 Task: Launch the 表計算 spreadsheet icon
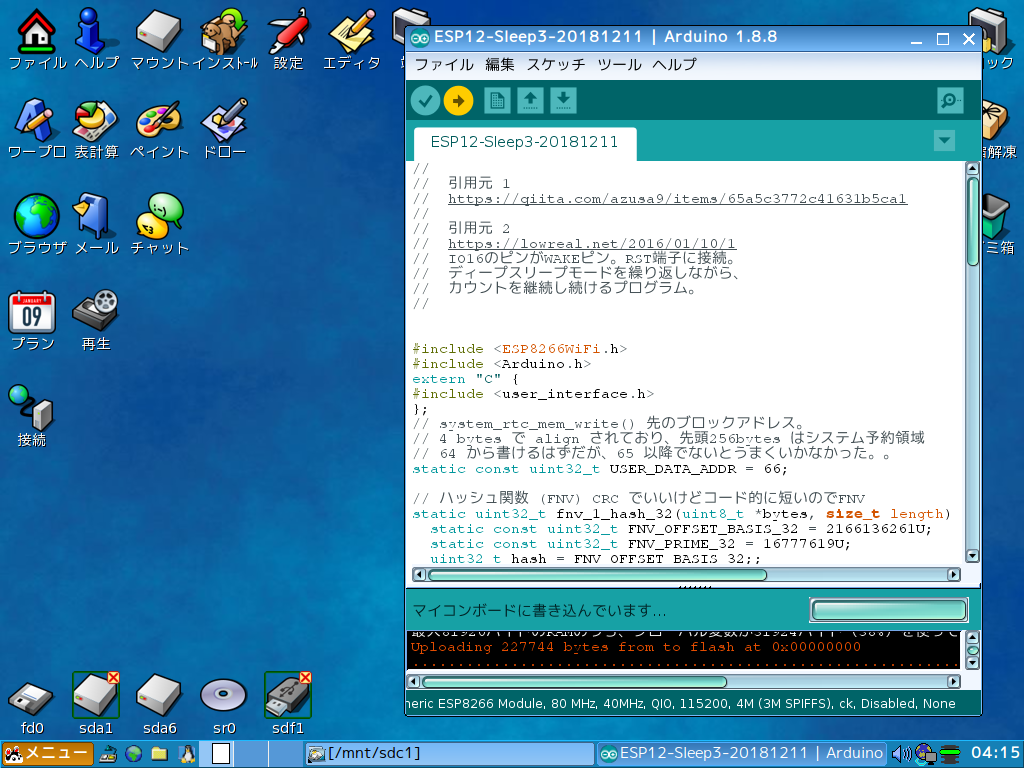pyautogui.click(x=96, y=129)
